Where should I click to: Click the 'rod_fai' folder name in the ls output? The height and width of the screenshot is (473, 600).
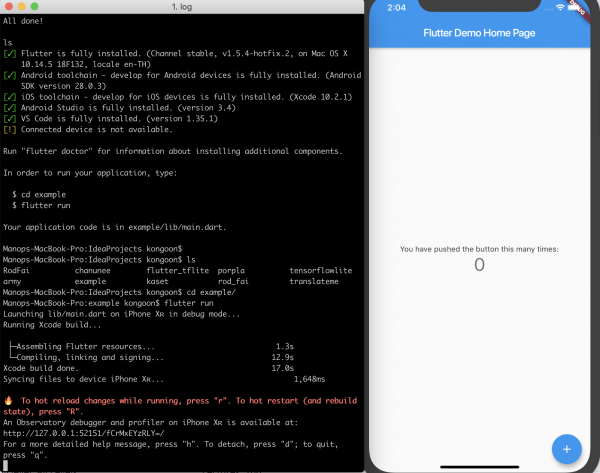[233, 282]
